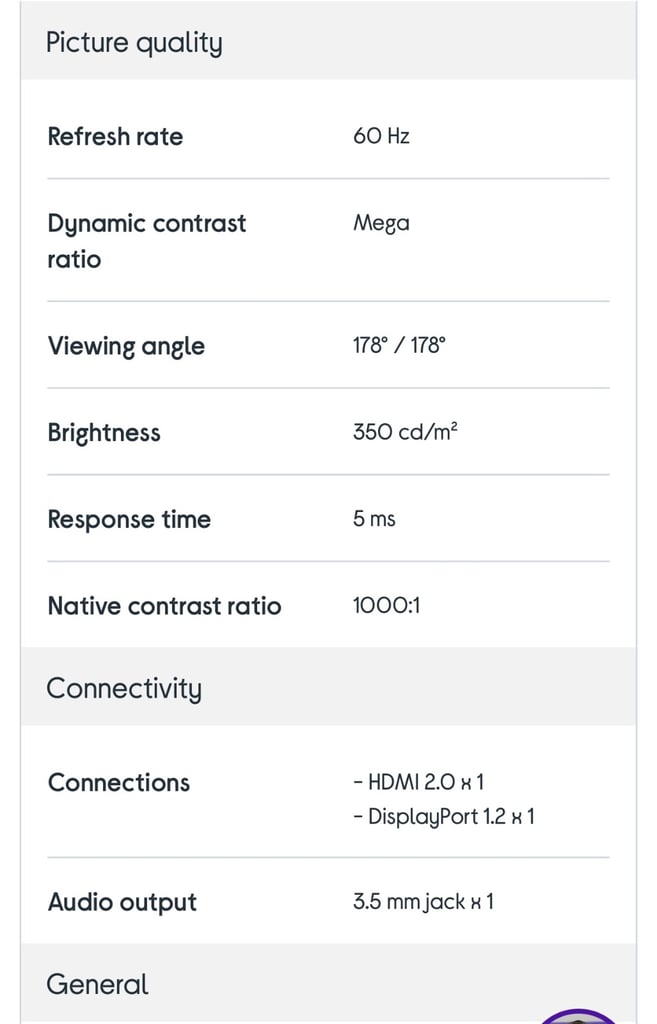The image size is (657, 1024).
Task: Select the Response time label
Action: click(129, 519)
